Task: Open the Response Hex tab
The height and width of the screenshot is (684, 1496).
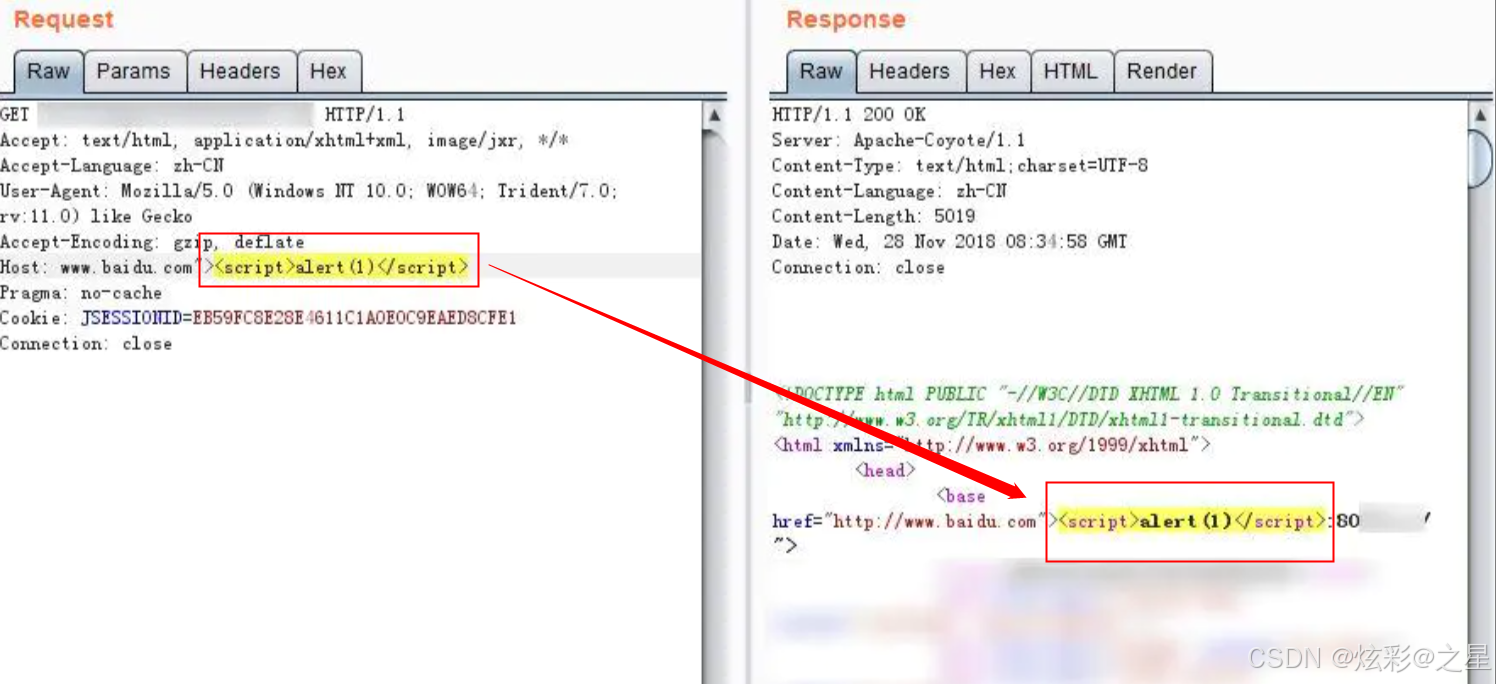Action: tap(997, 72)
